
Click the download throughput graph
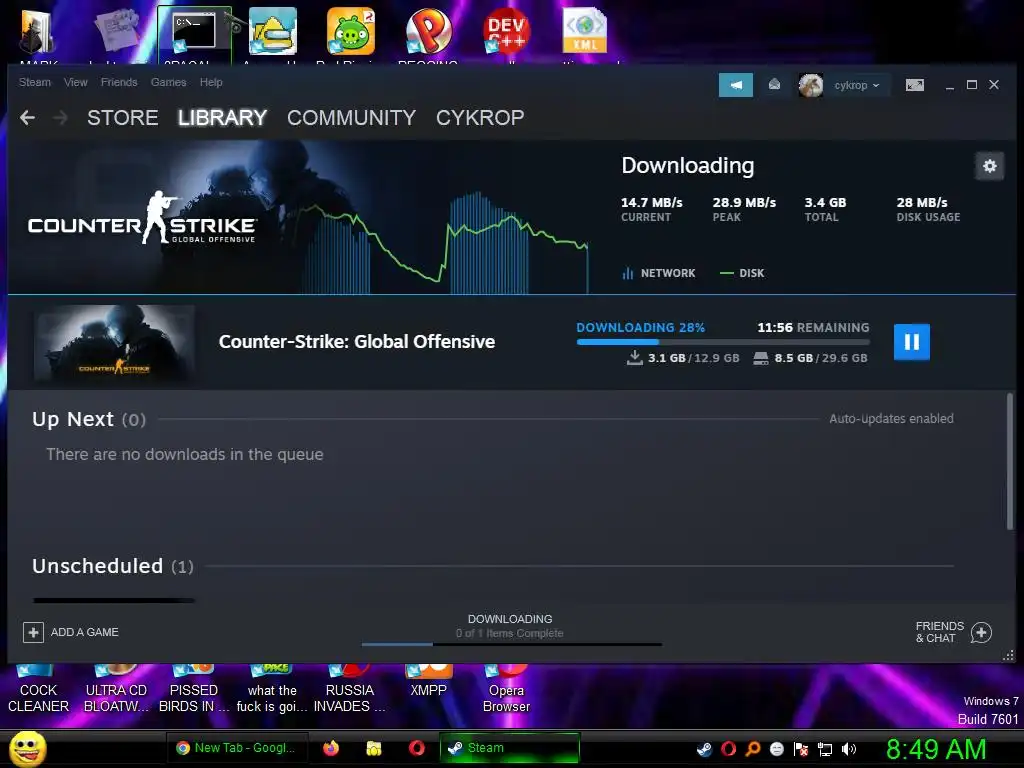[445, 243]
